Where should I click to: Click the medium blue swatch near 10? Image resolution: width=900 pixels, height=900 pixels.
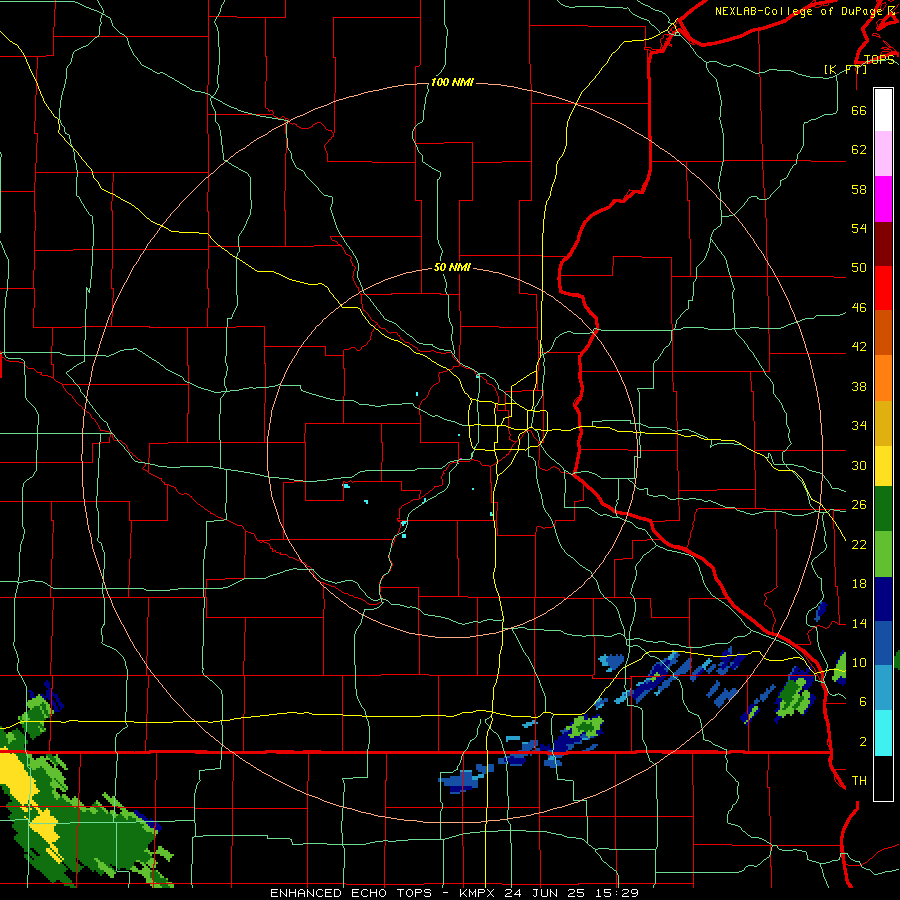pyautogui.click(x=883, y=643)
